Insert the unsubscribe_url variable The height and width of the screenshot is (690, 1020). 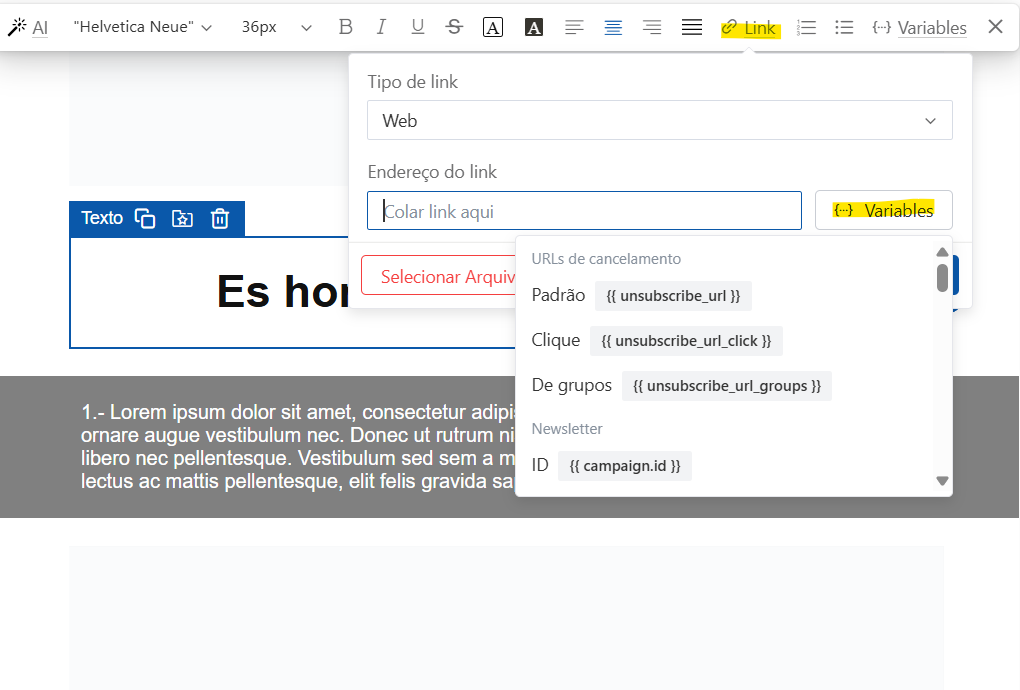673,296
